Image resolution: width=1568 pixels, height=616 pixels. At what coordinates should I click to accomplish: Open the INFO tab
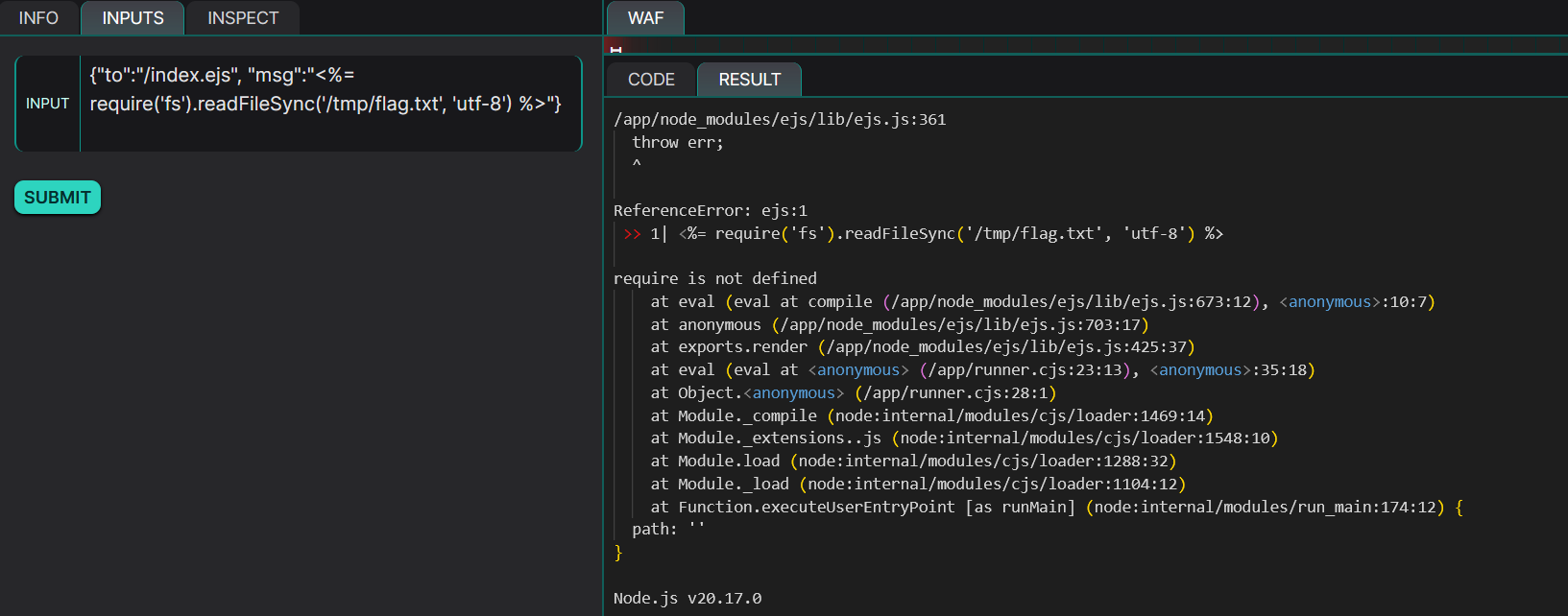tap(38, 18)
